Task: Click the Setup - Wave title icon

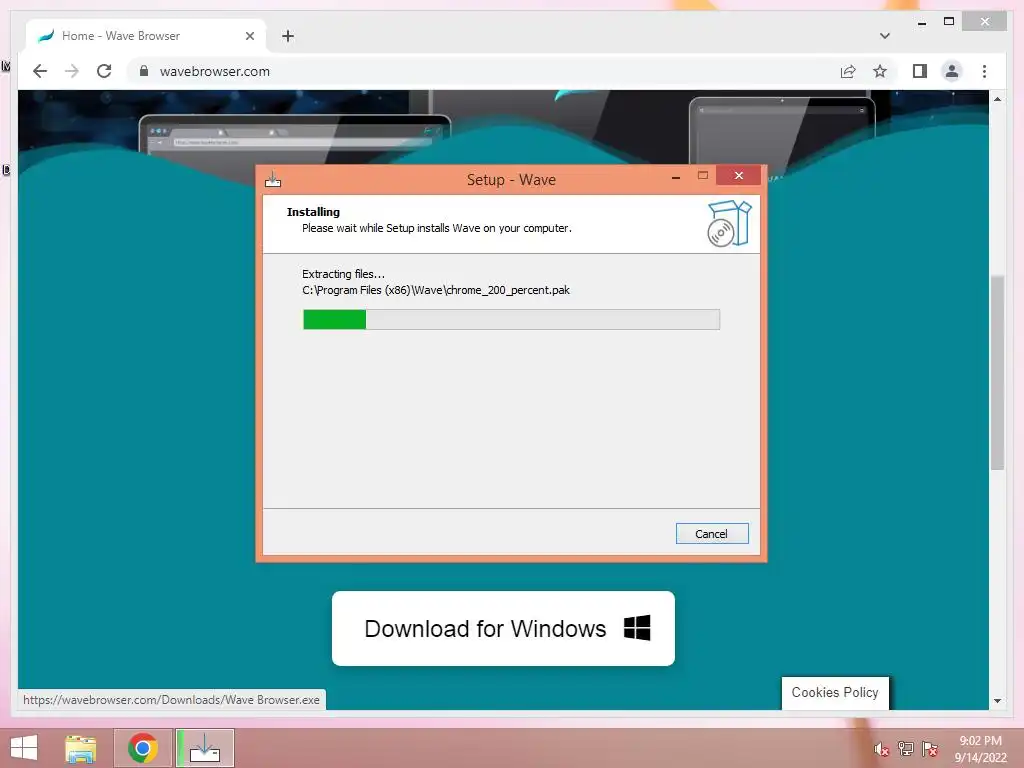Action: tap(273, 179)
